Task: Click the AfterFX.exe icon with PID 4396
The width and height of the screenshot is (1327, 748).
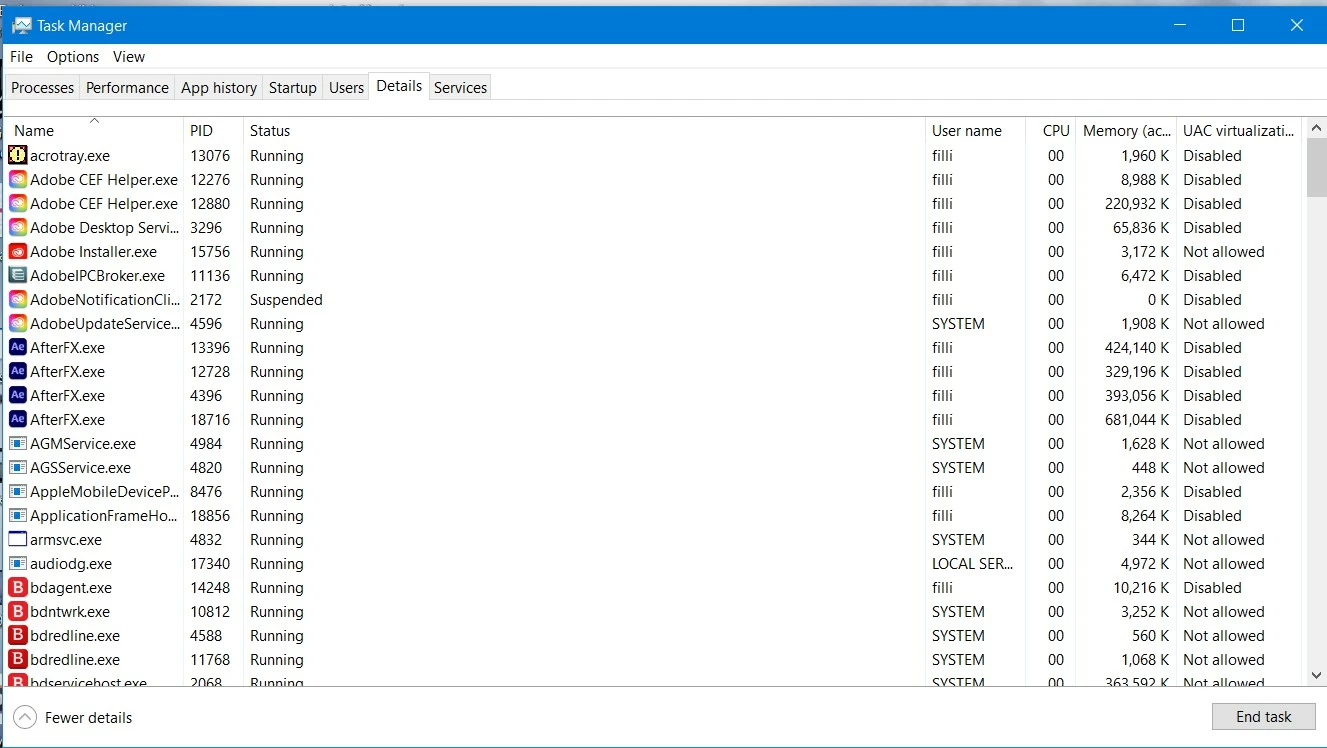Action: tap(17, 395)
